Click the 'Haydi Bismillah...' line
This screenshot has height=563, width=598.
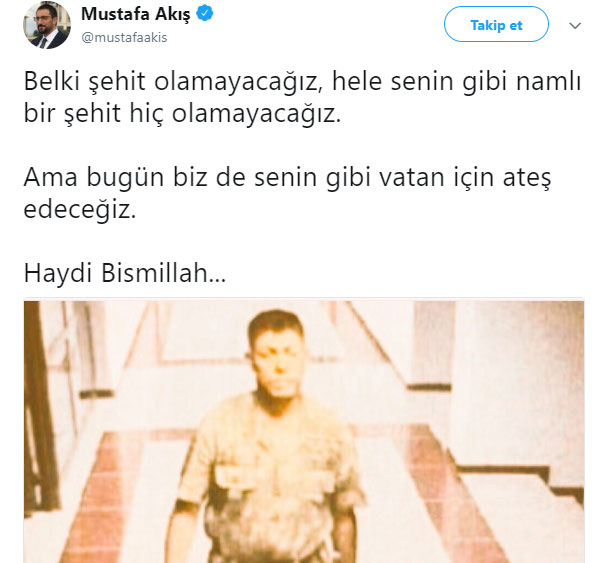[125, 273]
